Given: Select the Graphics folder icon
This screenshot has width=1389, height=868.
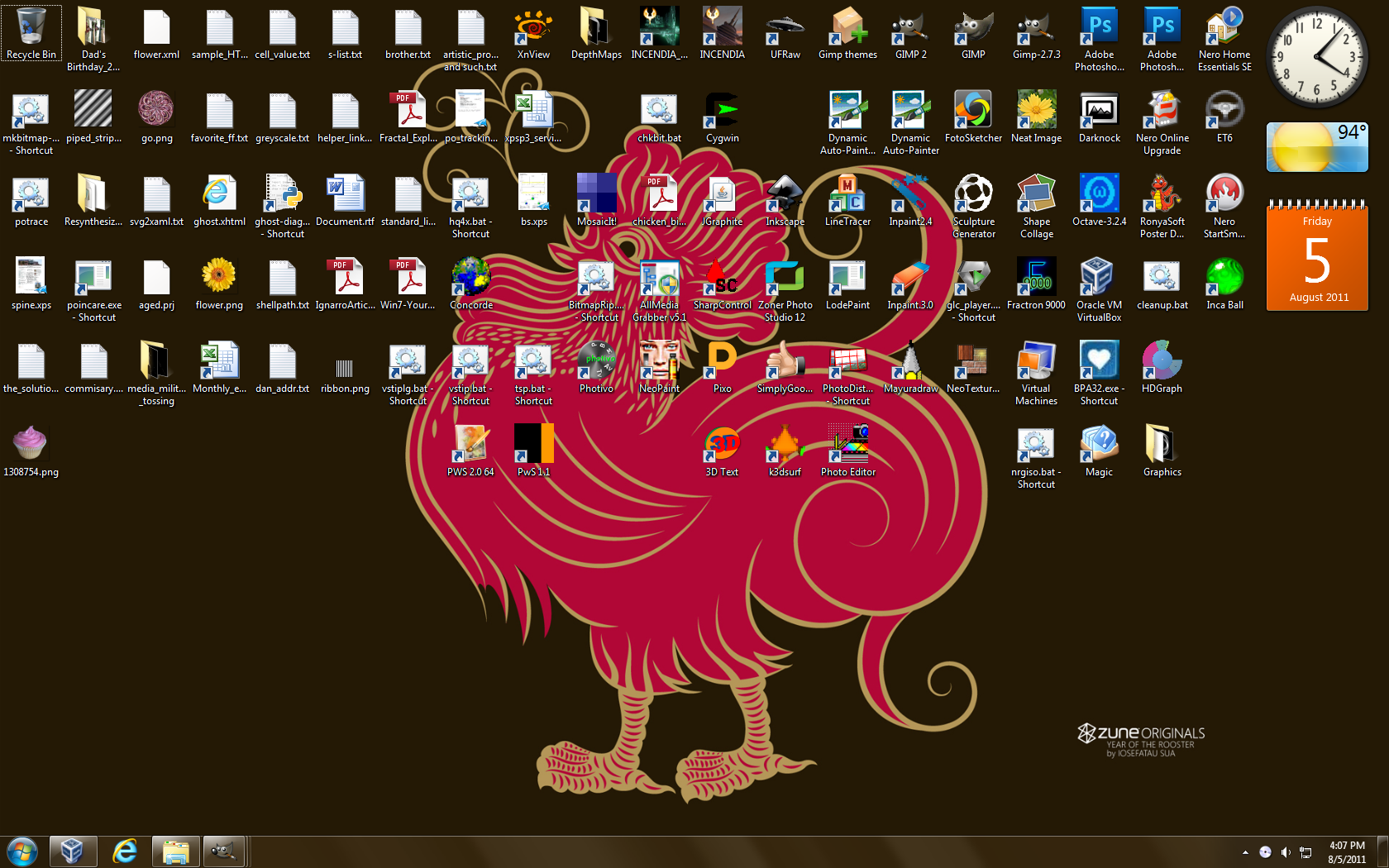Looking at the screenshot, I should [1162, 451].
